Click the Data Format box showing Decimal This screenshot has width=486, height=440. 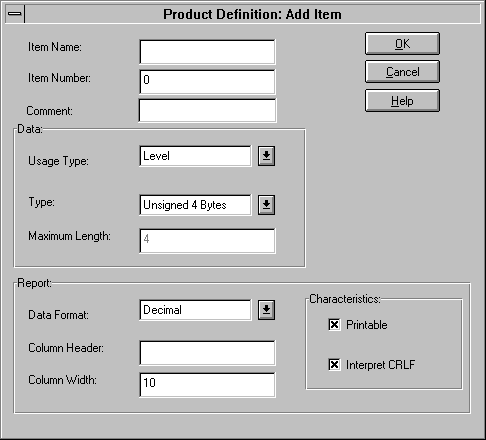195,310
